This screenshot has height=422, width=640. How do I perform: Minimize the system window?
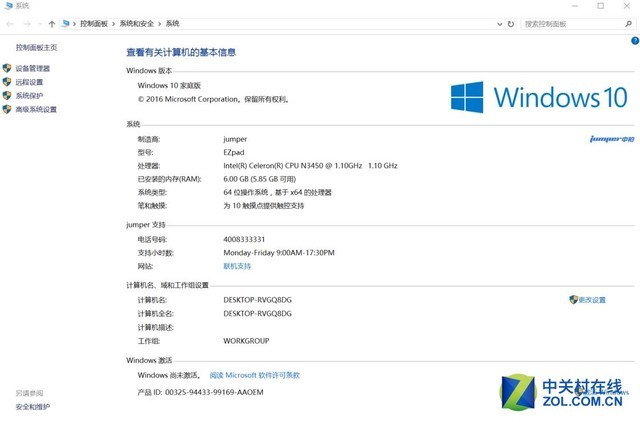point(575,6)
